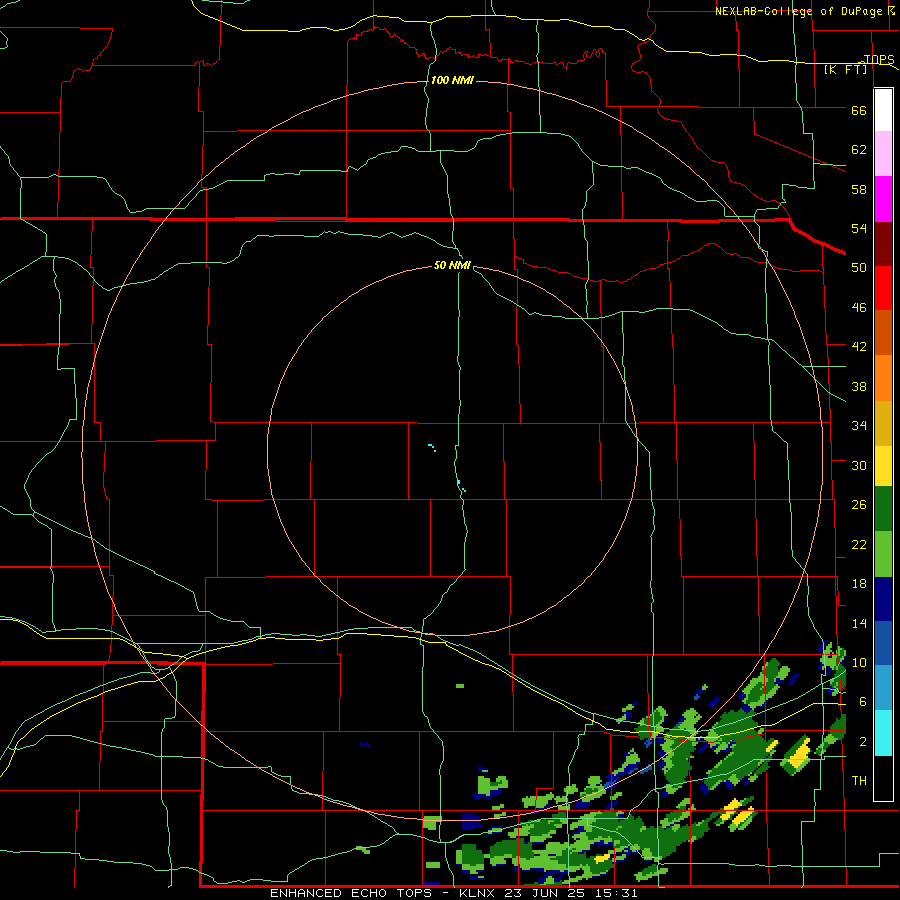Click the "100 NMI" range ring label
This screenshot has width=900, height=900.
(452, 80)
